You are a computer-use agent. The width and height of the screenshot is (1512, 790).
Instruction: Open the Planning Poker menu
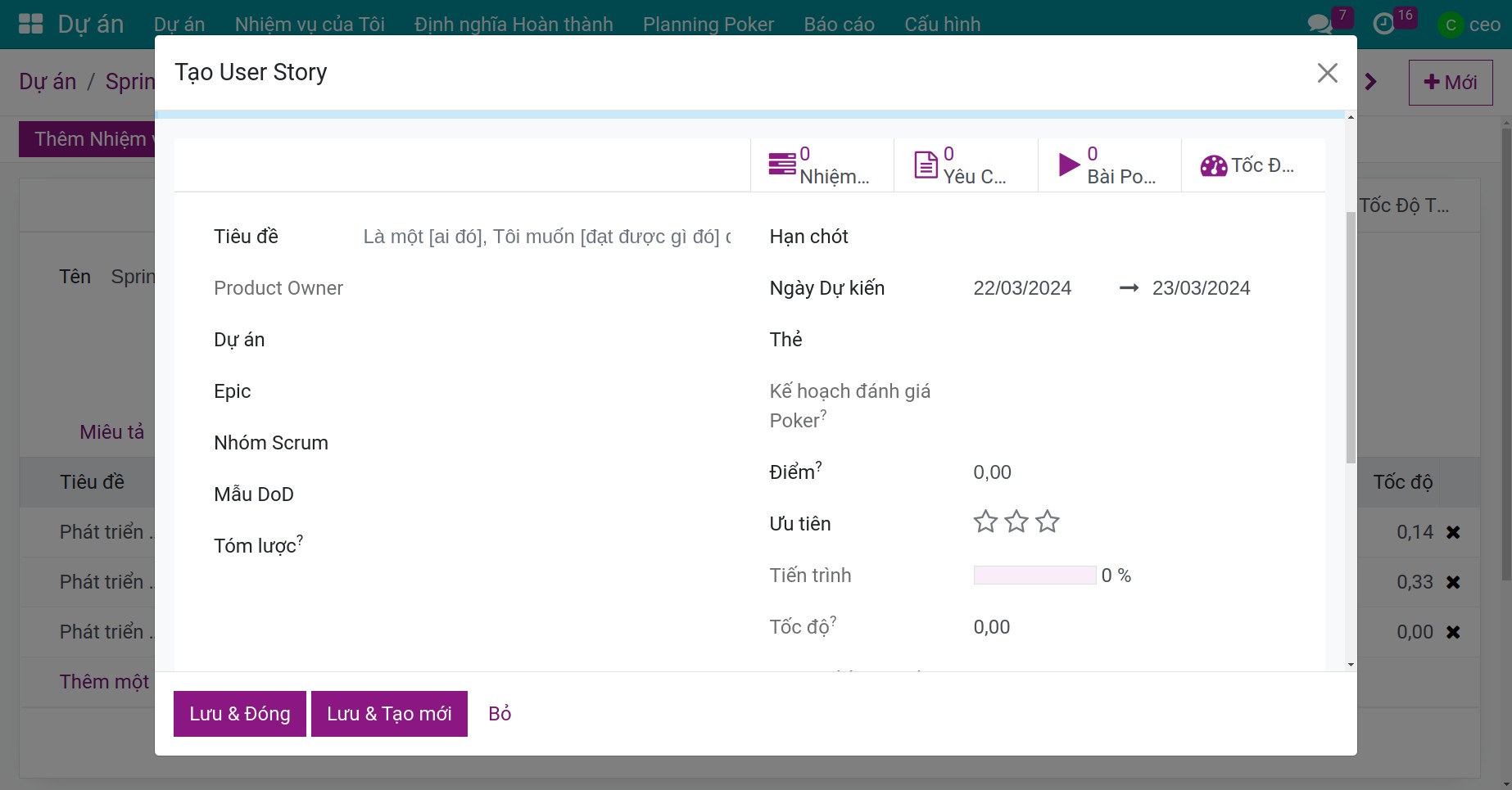[708, 25]
